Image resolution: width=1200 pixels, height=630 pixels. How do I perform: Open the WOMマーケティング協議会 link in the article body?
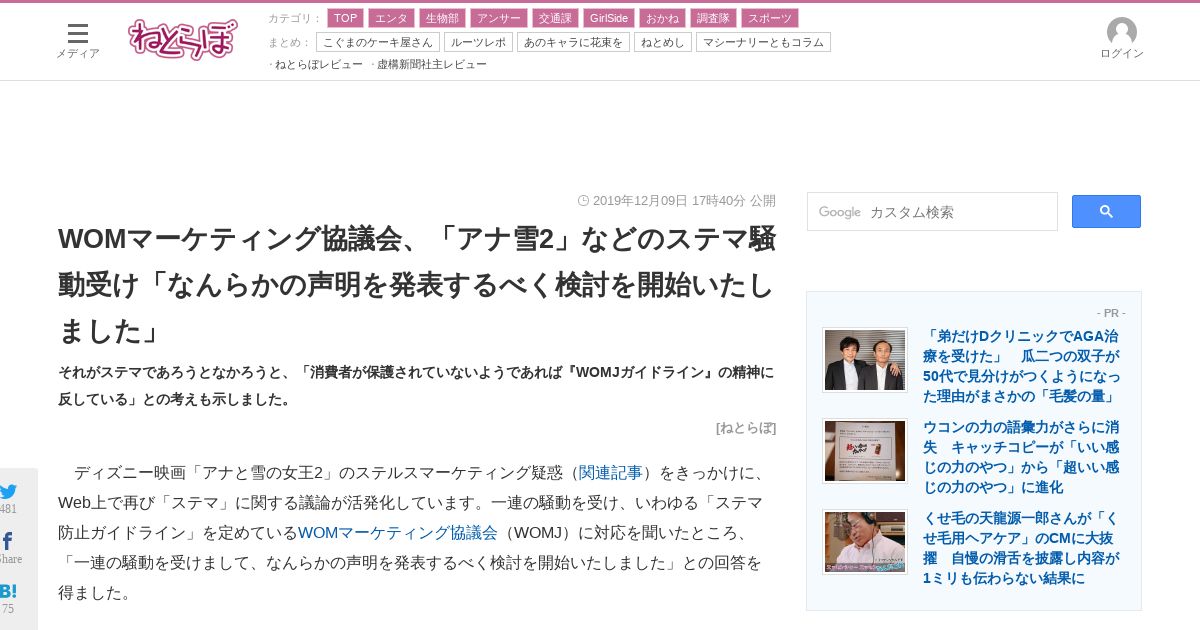click(x=397, y=532)
